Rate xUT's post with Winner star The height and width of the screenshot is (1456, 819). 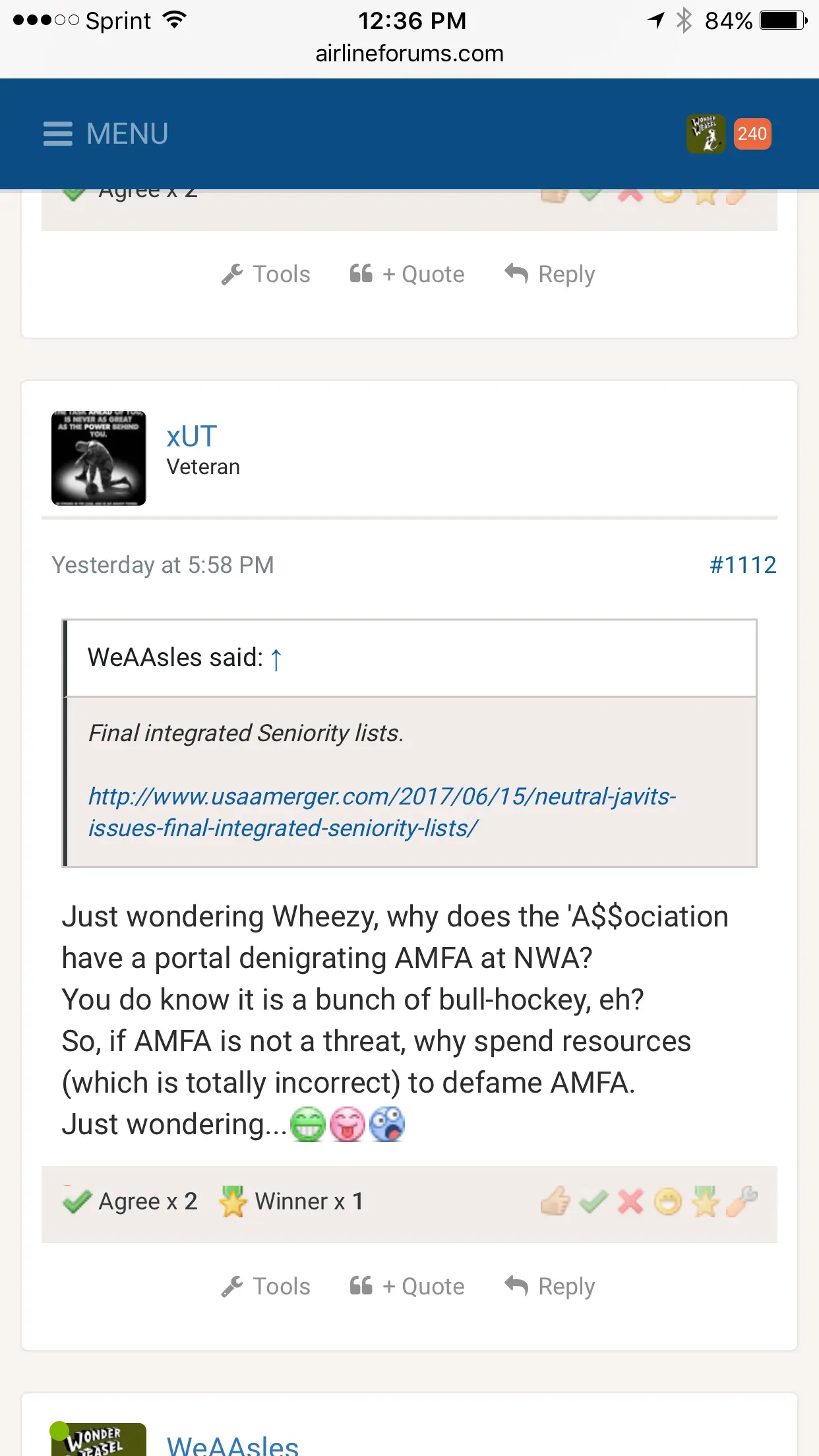pos(705,1201)
